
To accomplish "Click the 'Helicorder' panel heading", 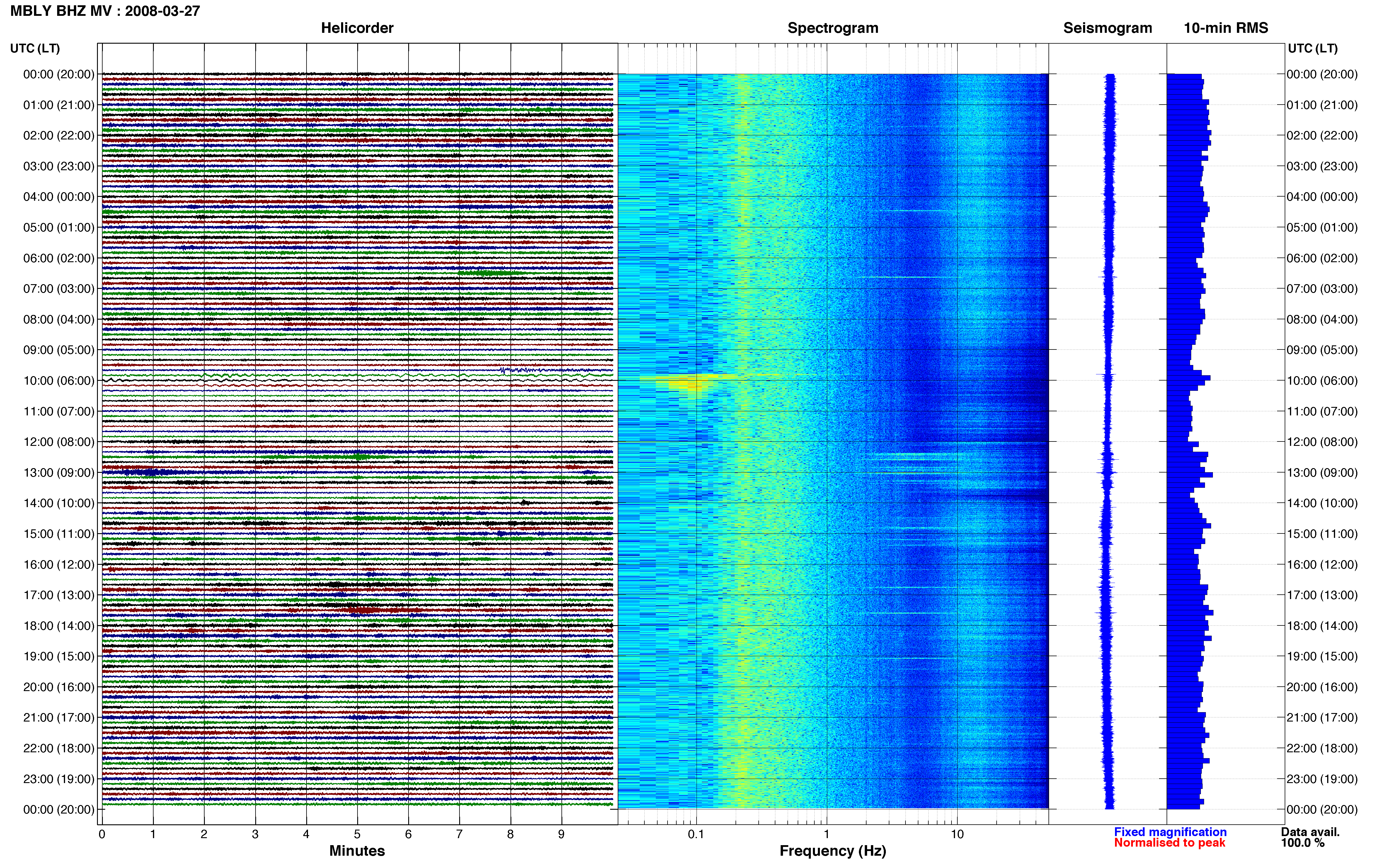I will [x=357, y=28].
